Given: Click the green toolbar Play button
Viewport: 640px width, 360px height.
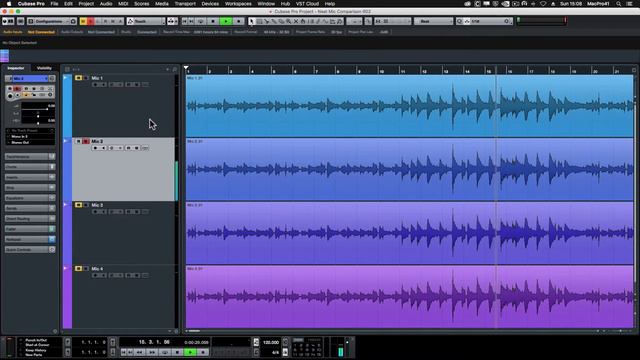Looking at the screenshot, I should (226, 21).
